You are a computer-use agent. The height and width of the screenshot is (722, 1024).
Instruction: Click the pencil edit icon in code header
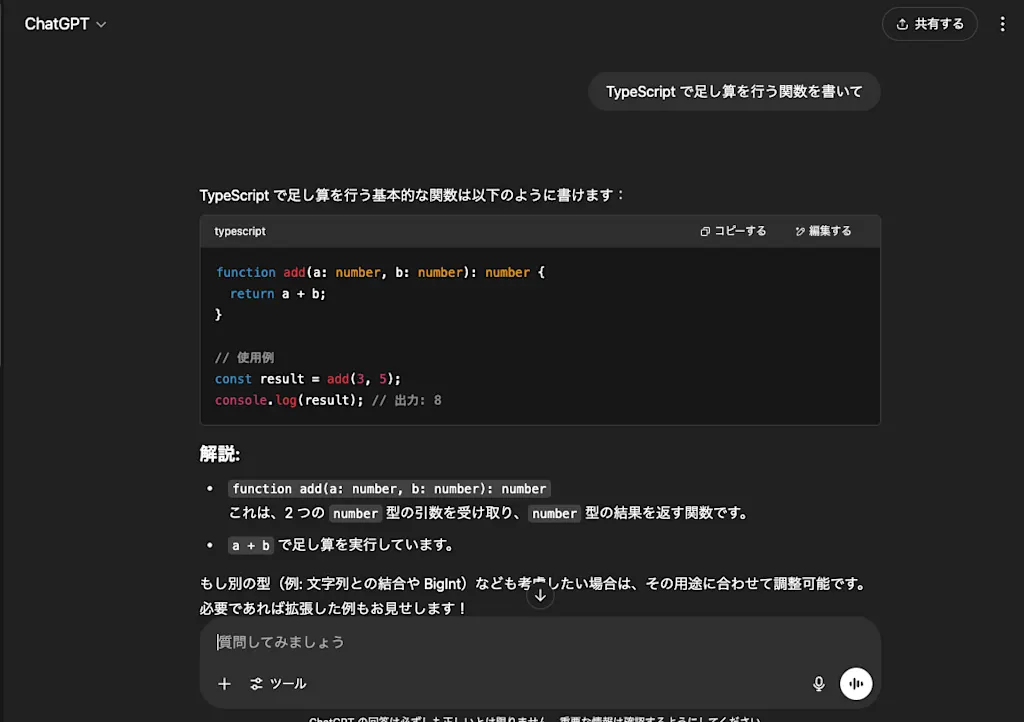click(799, 231)
